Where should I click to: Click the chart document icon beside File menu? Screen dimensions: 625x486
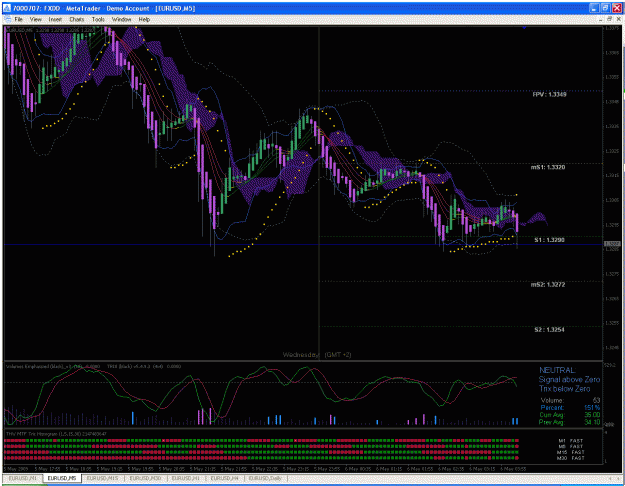[8, 19]
